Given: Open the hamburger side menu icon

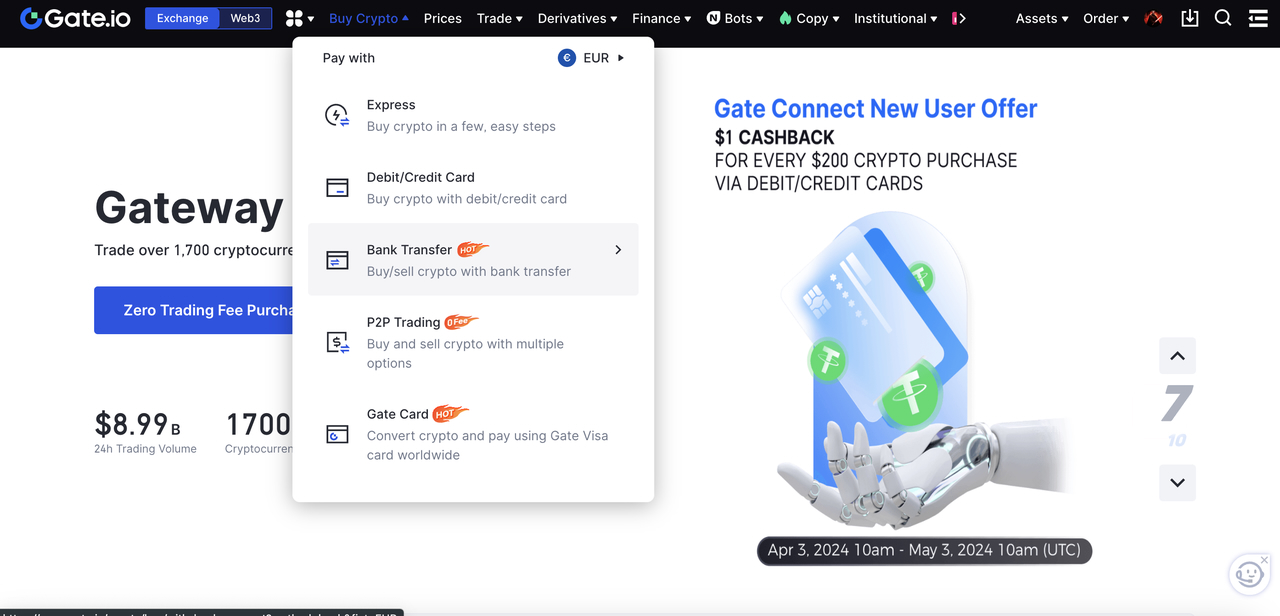Looking at the screenshot, I should point(1258,18).
